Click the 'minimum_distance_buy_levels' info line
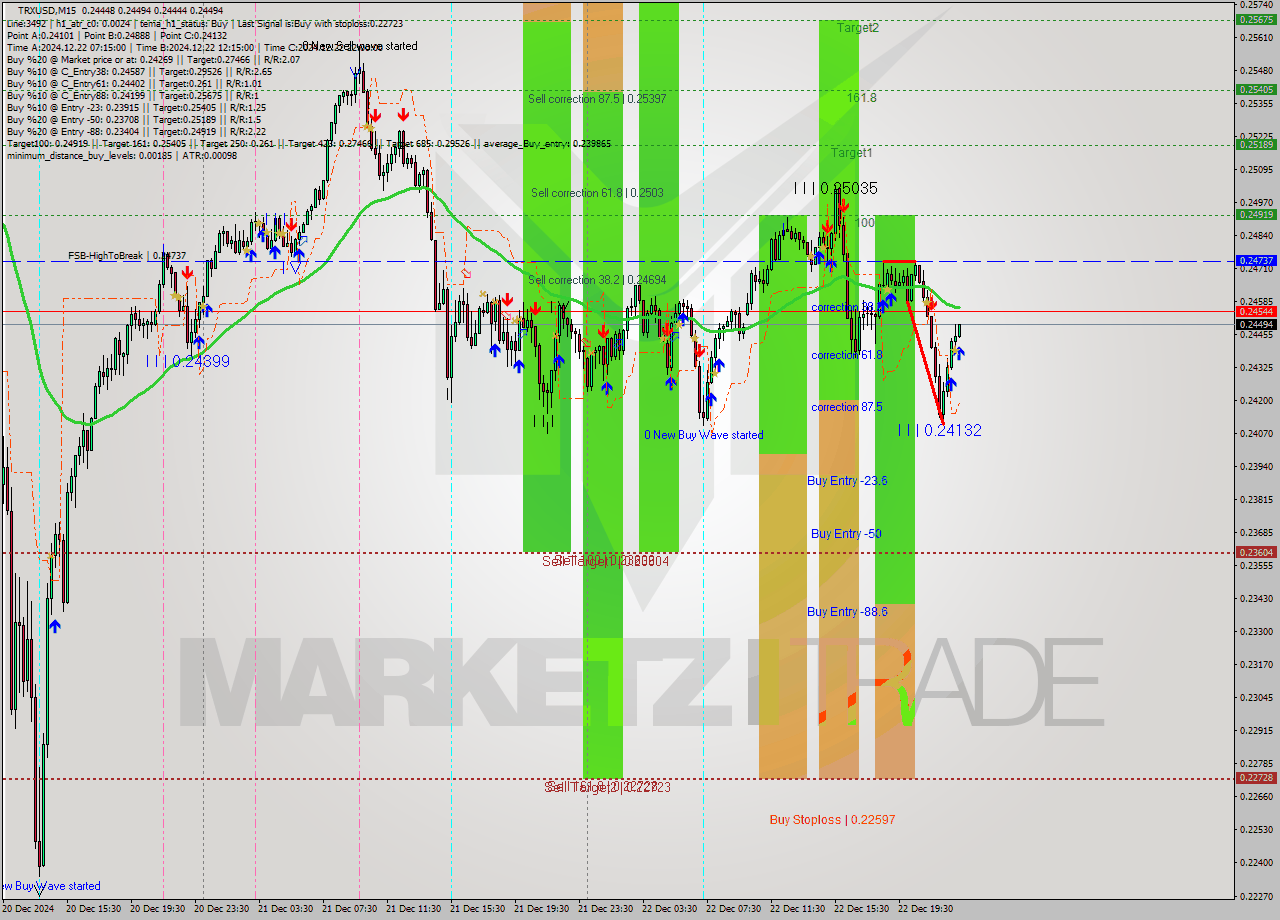Screen dimensions: 1280x920 tap(122, 155)
